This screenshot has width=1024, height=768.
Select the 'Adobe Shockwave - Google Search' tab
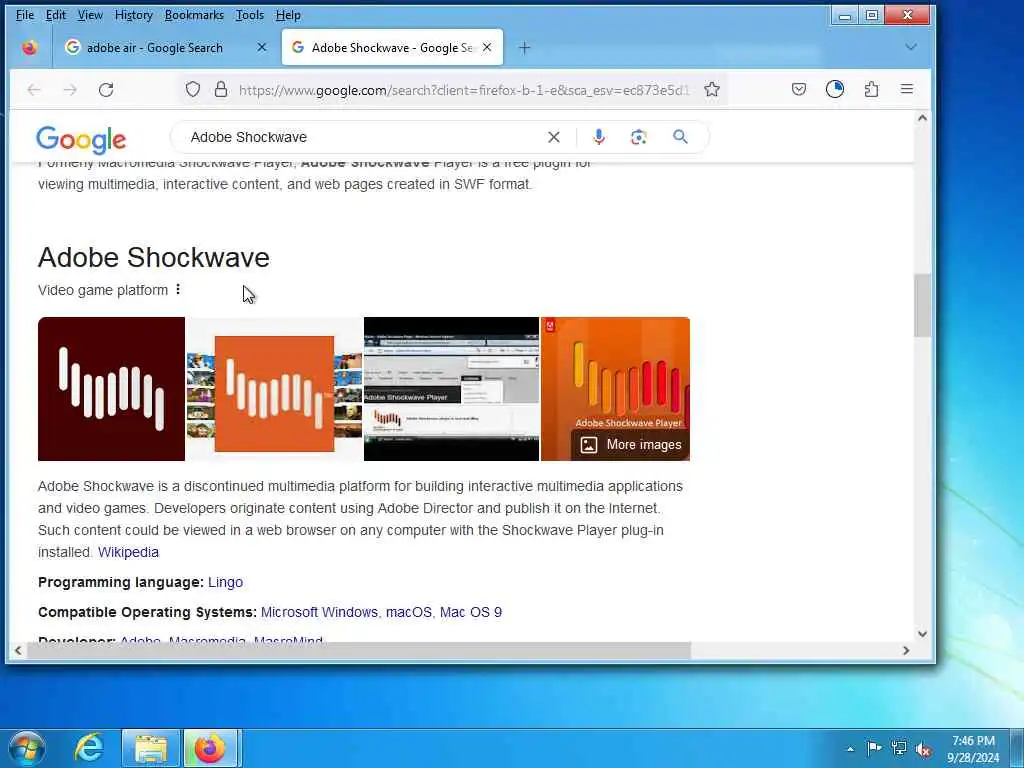[392, 48]
